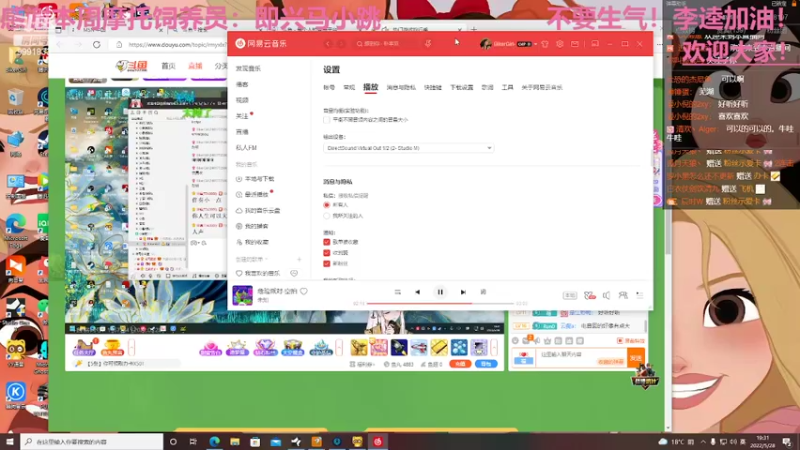Open 关注 in the sidebar

(x=242, y=116)
